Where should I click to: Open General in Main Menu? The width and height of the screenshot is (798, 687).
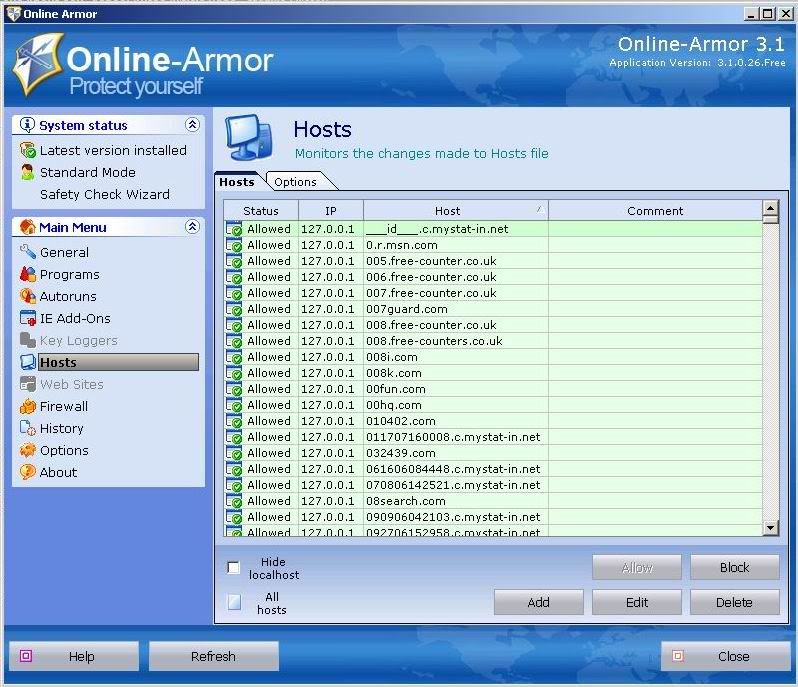(64, 252)
